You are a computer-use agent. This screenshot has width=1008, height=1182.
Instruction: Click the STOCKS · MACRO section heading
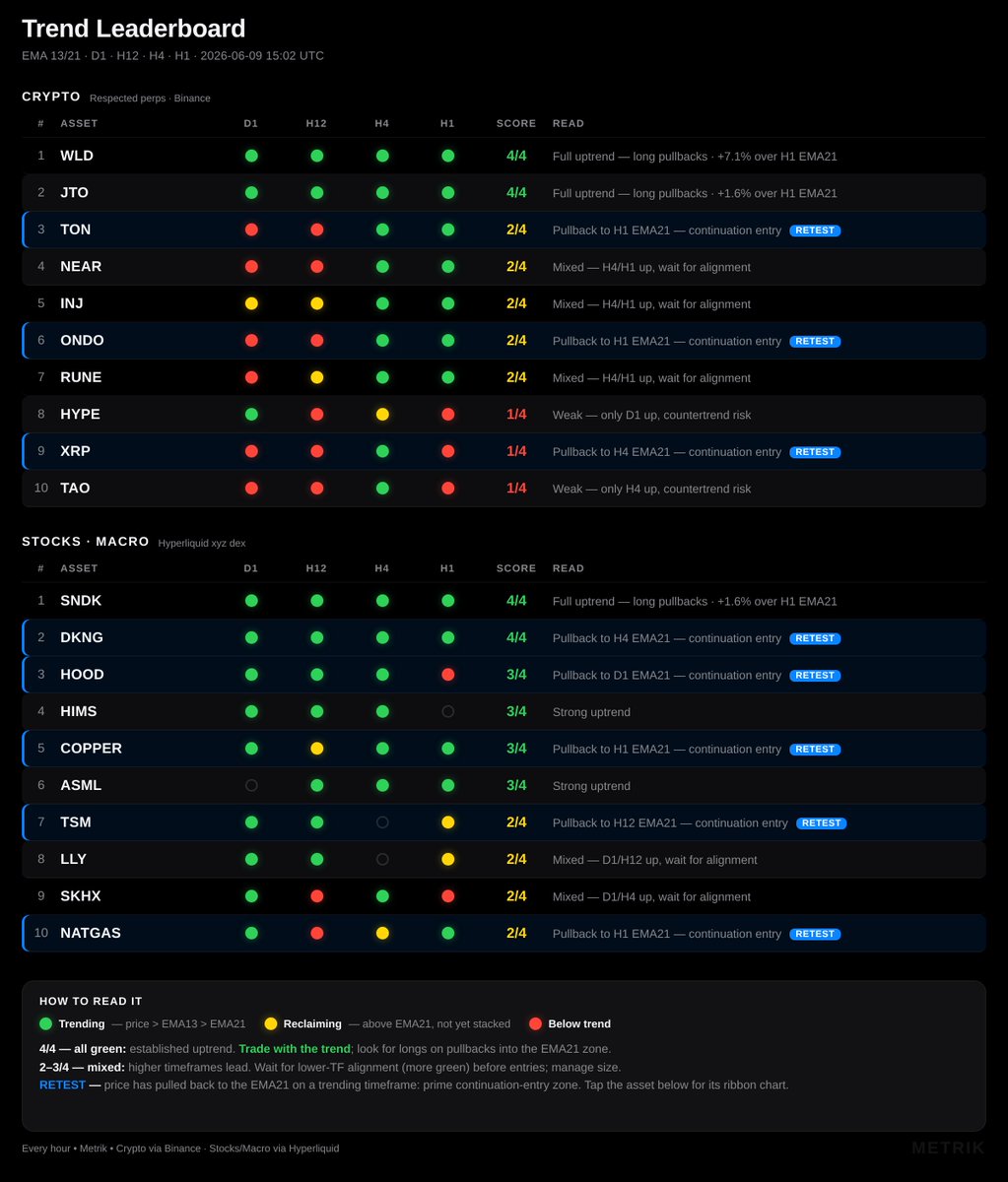tap(86, 542)
